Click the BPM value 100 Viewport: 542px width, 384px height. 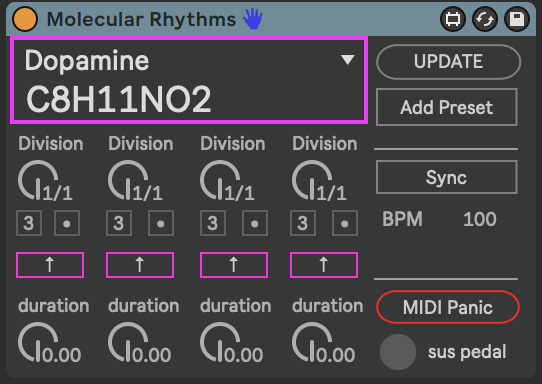tap(480, 219)
